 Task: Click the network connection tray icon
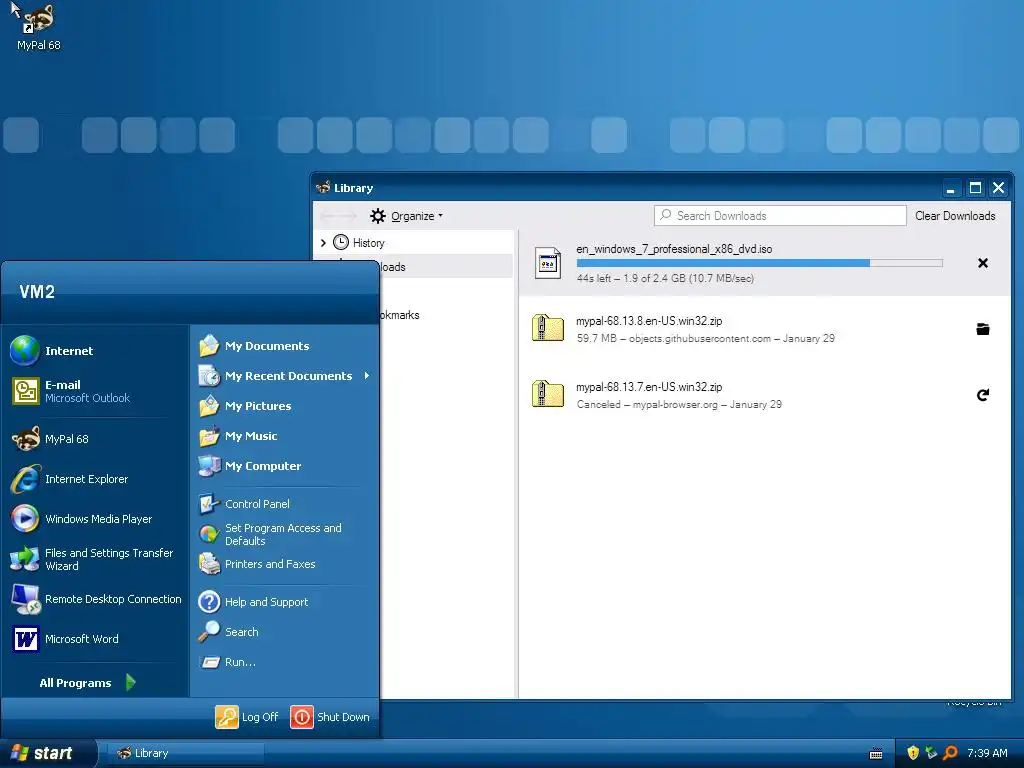[931, 753]
